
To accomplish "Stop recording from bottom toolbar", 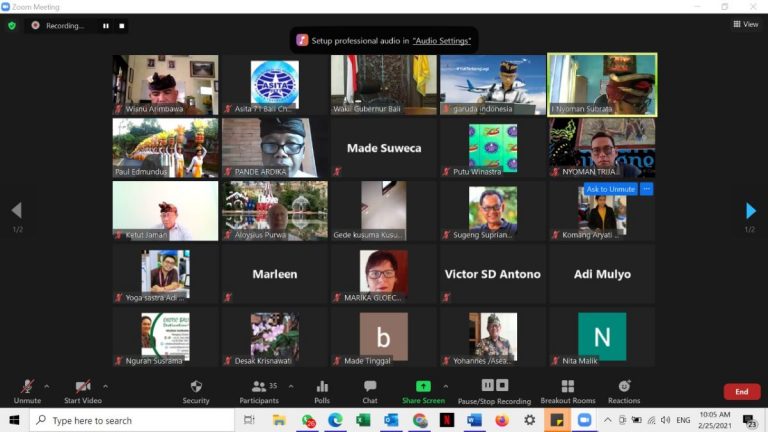I will pyautogui.click(x=502, y=385).
